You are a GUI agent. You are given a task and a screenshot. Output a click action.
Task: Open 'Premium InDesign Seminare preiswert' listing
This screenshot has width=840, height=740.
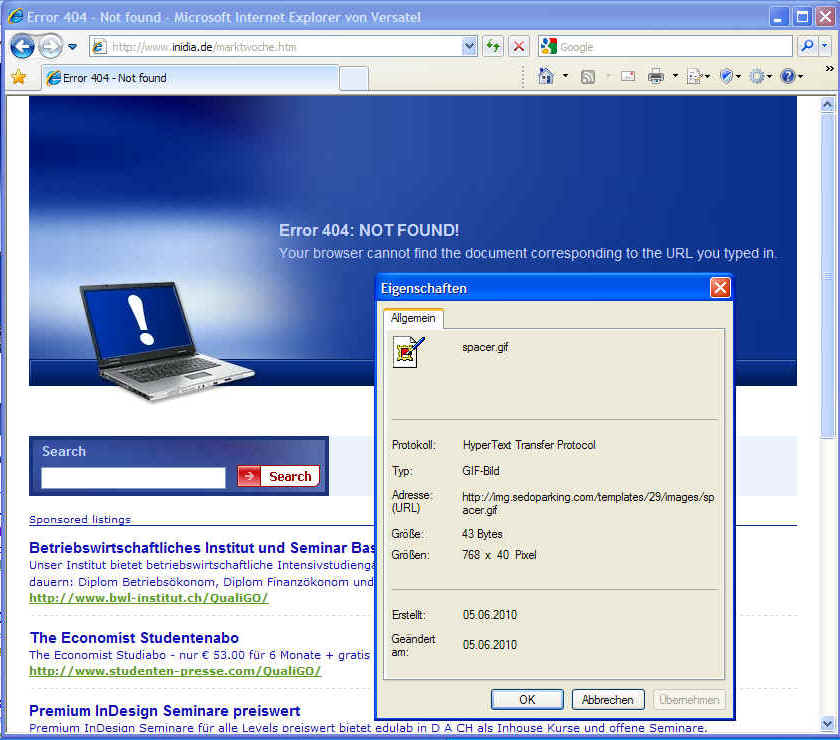(x=164, y=711)
